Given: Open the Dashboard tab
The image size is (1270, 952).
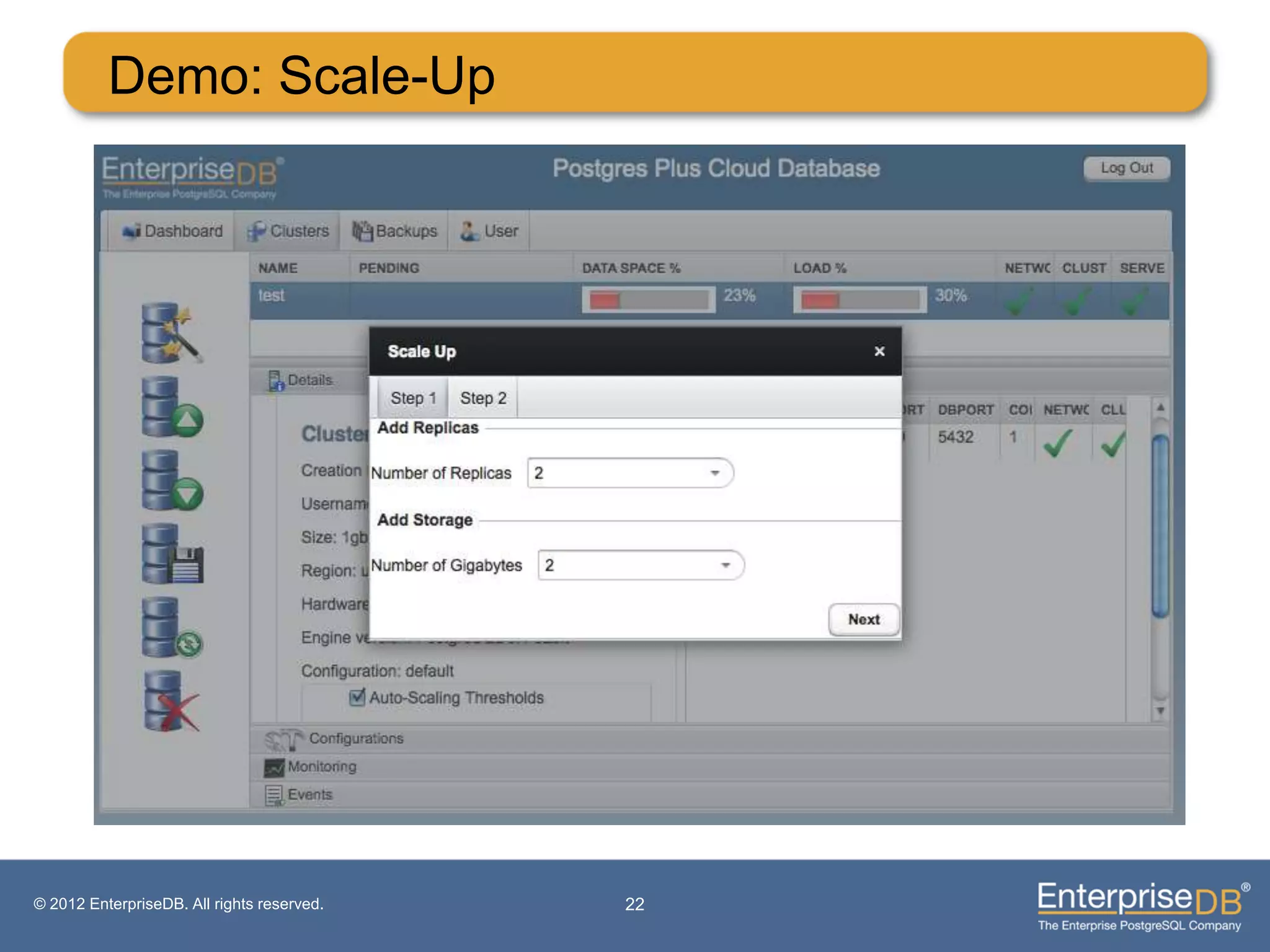Looking at the screenshot, I should 172,231.
